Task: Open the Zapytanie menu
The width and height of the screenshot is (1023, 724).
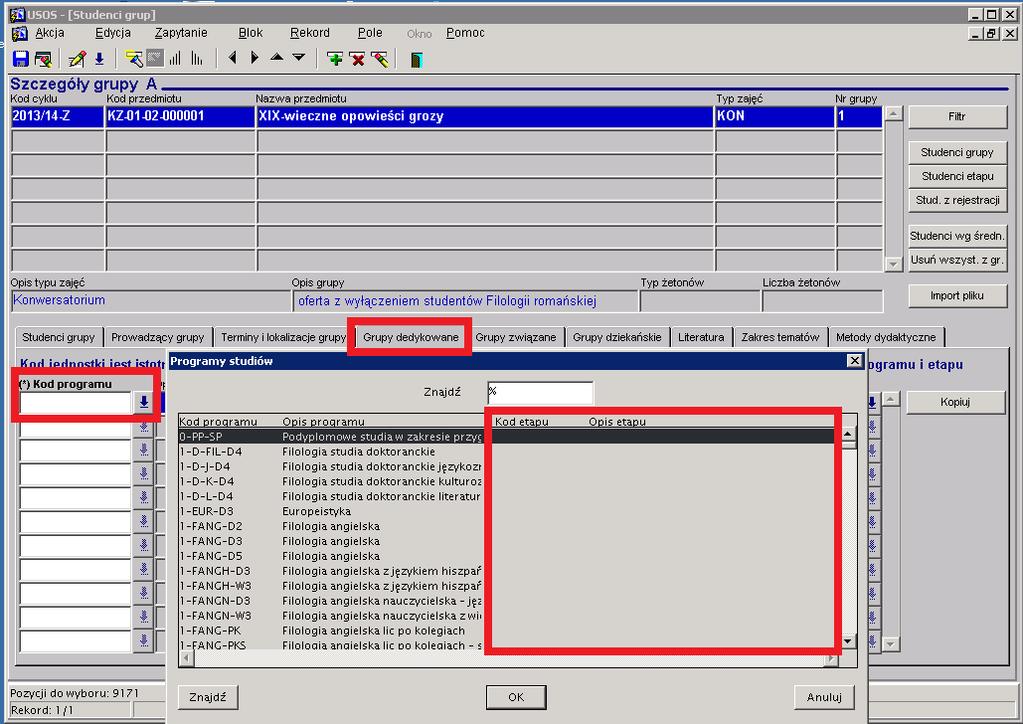Action: point(181,33)
